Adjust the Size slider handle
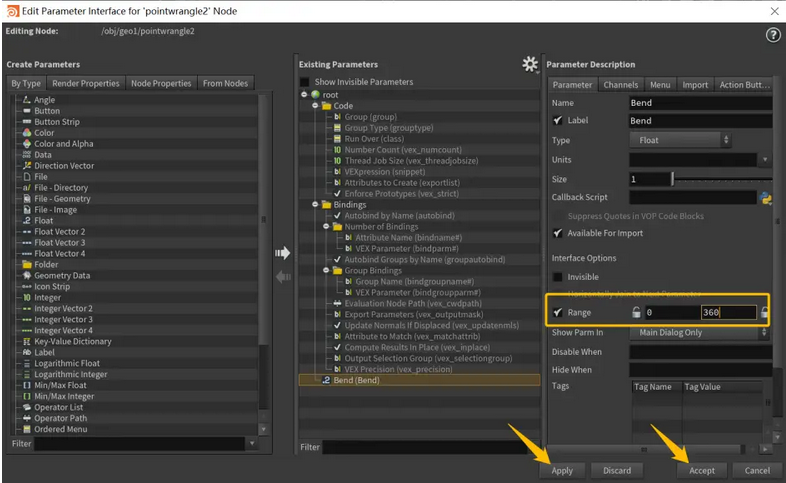The height and width of the screenshot is (483, 786). [x=673, y=179]
